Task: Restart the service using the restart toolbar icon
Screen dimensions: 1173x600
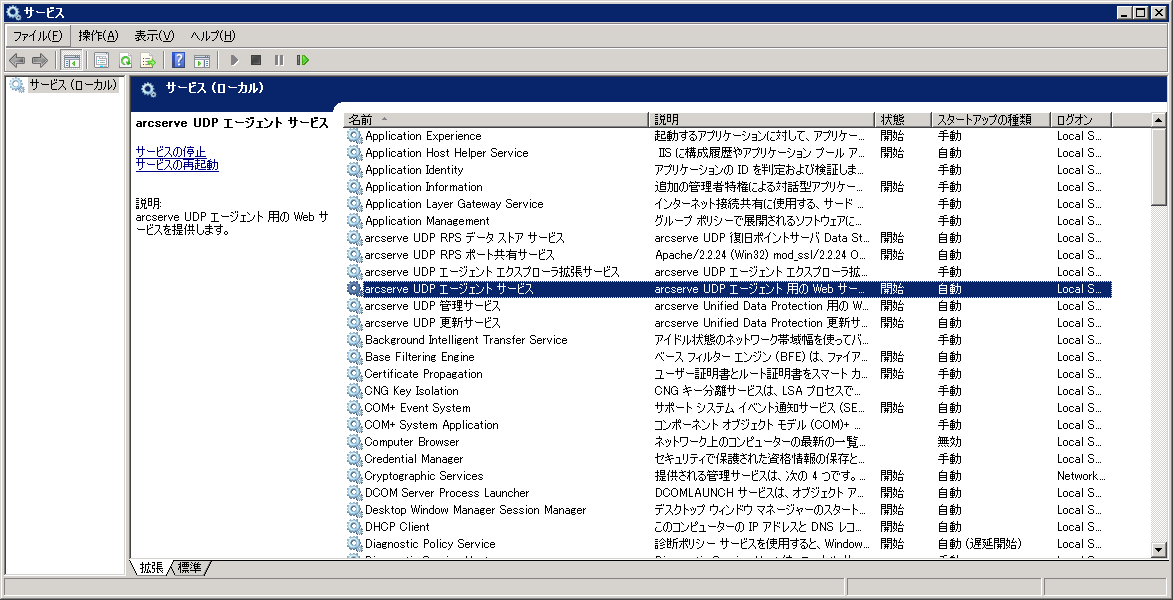Action: (x=304, y=60)
